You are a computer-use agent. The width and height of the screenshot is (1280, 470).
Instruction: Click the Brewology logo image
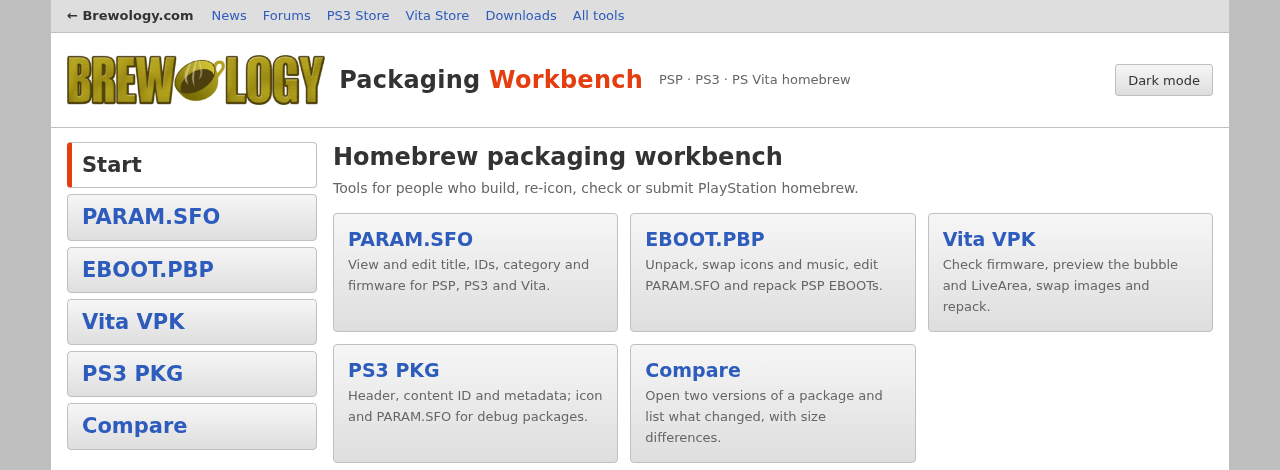195,80
